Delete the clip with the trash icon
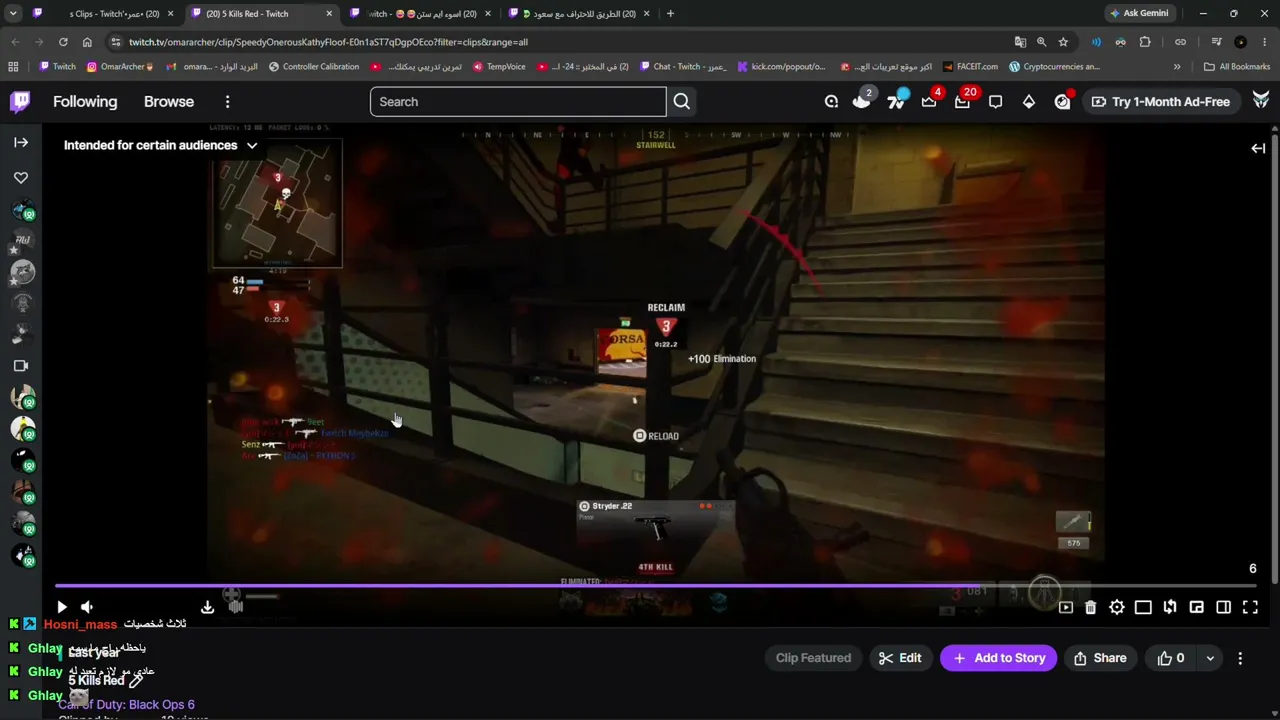Viewport: 1280px width, 720px height. point(1091,607)
